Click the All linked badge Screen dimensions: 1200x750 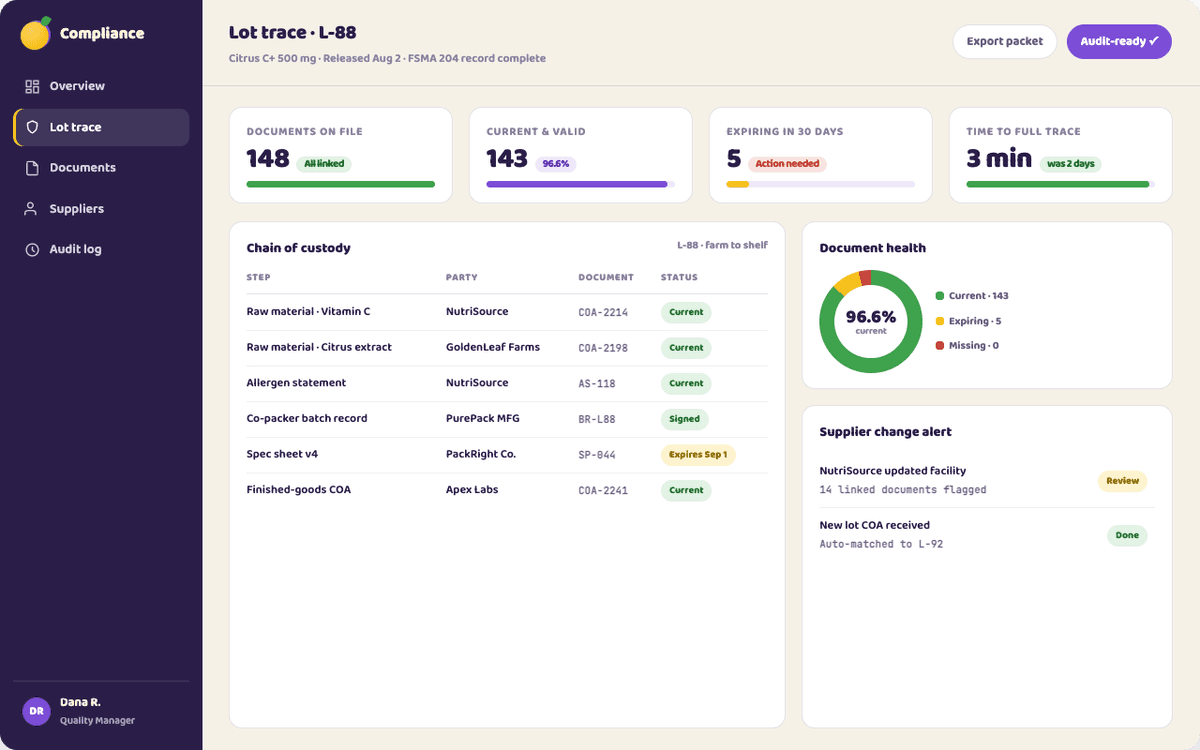(324, 164)
